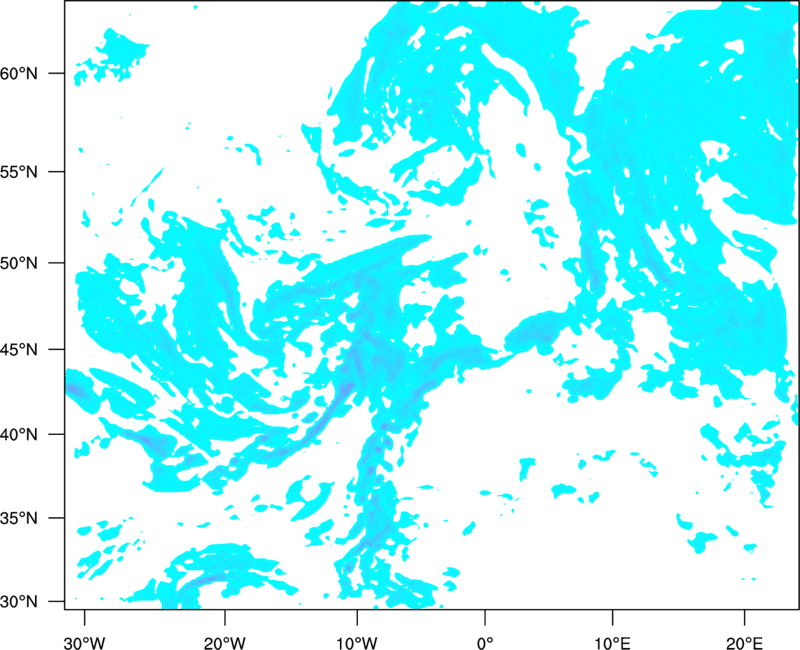Click the 20°W longitude label
This screenshot has width=800, height=650.
pyautogui.click(x=225, y=643)
